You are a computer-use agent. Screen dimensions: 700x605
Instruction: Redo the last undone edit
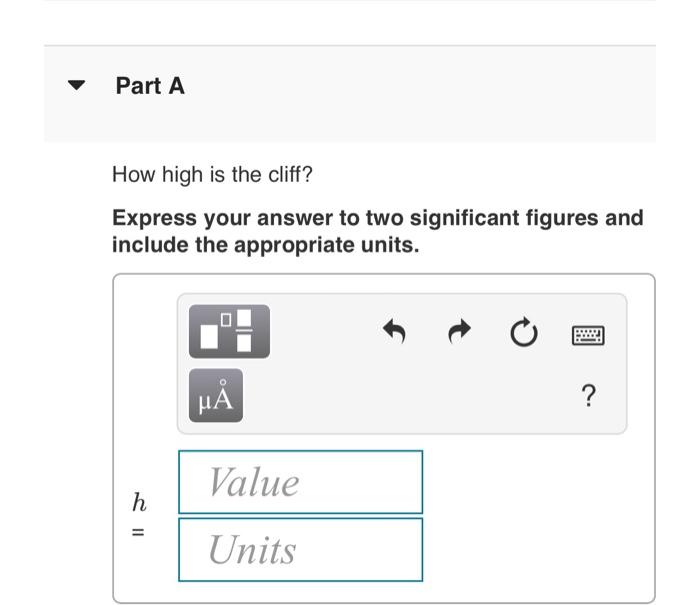coord(459,331)
